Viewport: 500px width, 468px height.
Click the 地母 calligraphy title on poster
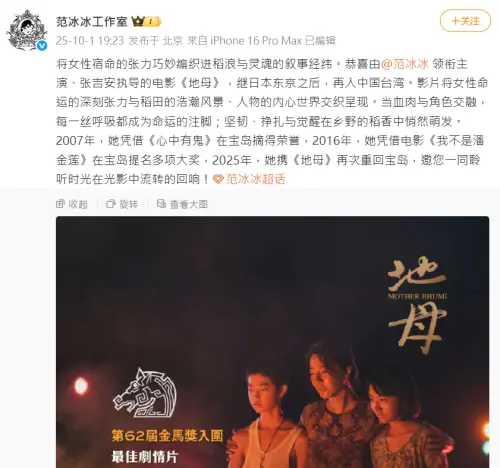(x=417, y=305)
